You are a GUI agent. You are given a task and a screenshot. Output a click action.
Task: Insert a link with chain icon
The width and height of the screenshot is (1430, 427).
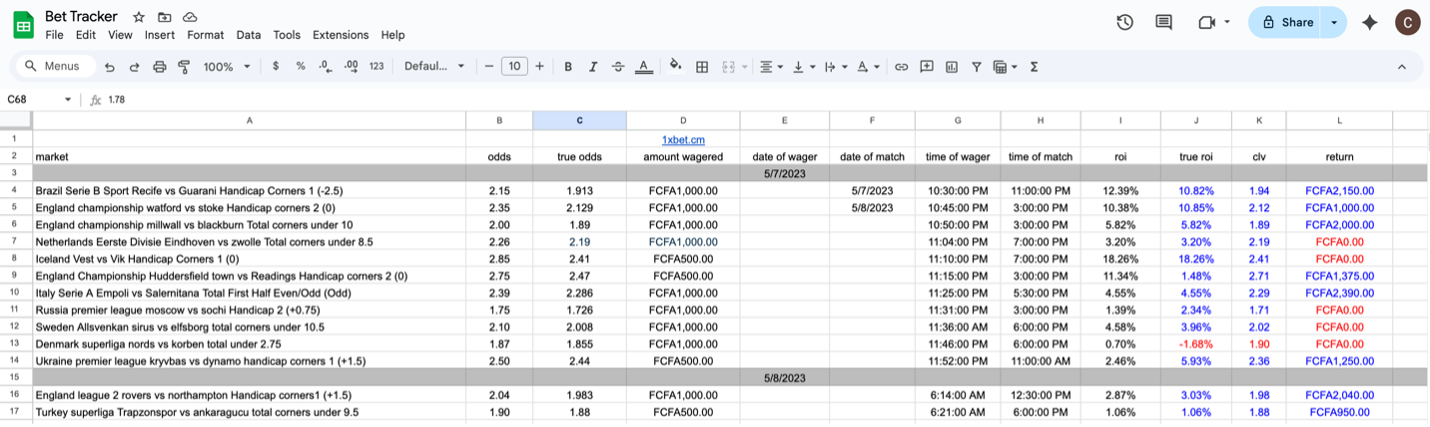click(901, 67)
